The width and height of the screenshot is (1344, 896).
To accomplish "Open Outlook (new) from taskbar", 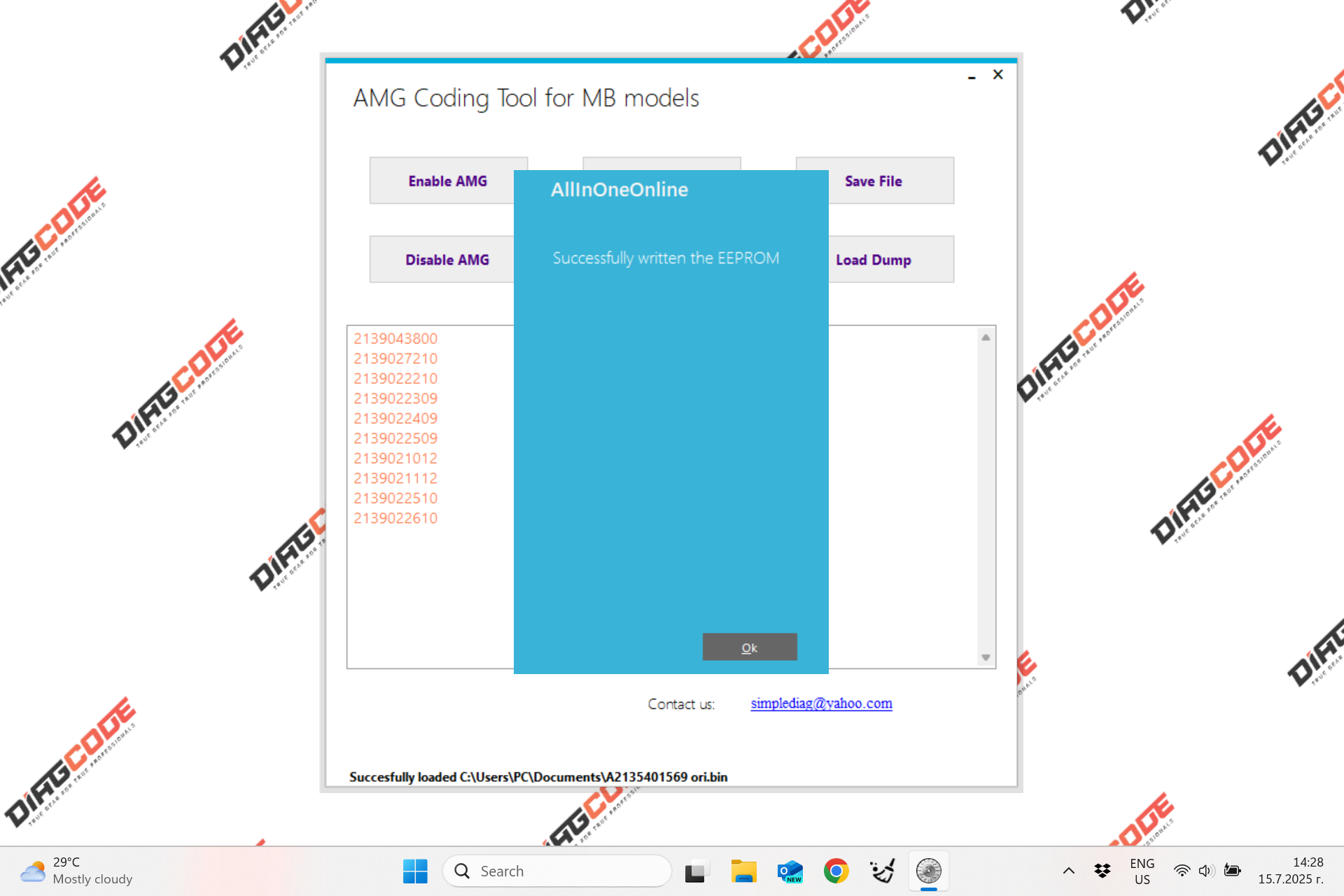I will pos(790,871).
